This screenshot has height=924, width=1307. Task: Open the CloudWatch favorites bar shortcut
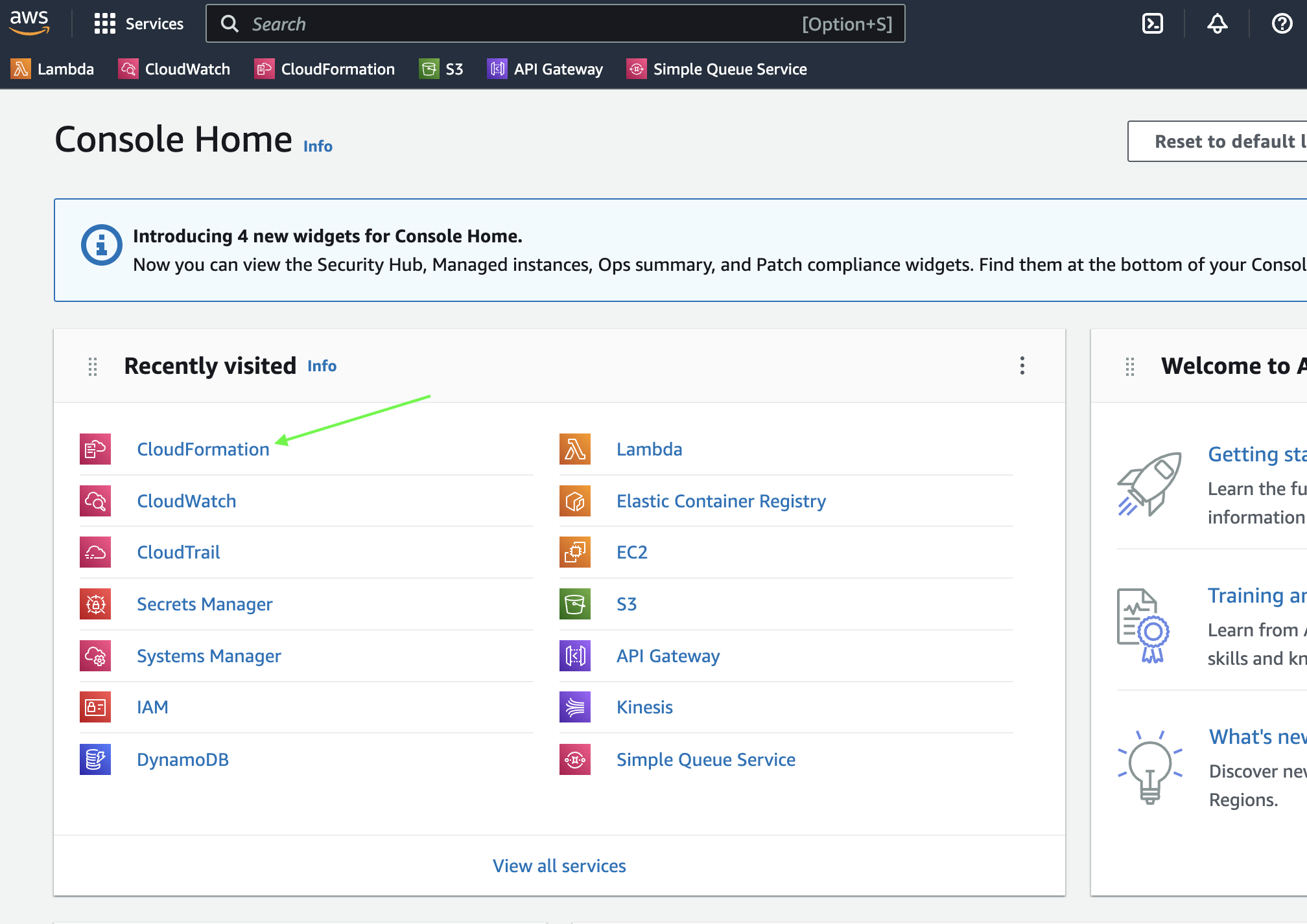point(174,69)
